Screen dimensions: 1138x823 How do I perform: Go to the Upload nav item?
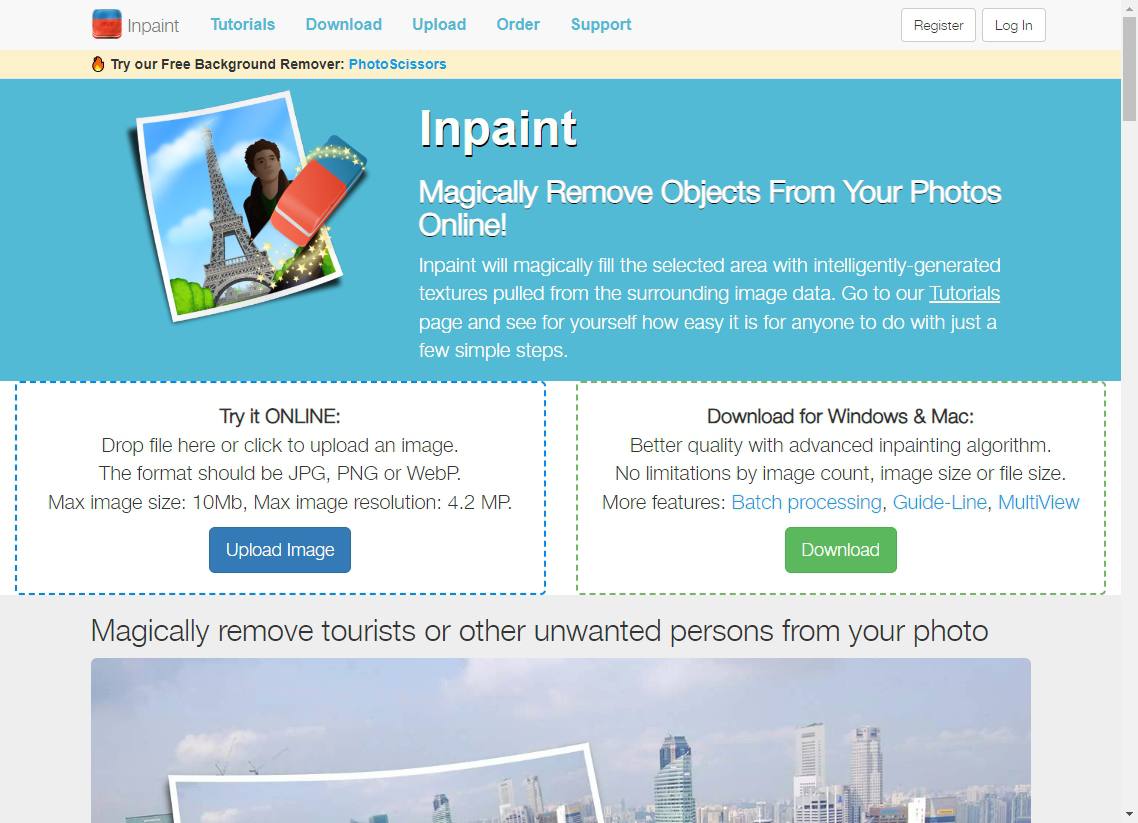438,25
